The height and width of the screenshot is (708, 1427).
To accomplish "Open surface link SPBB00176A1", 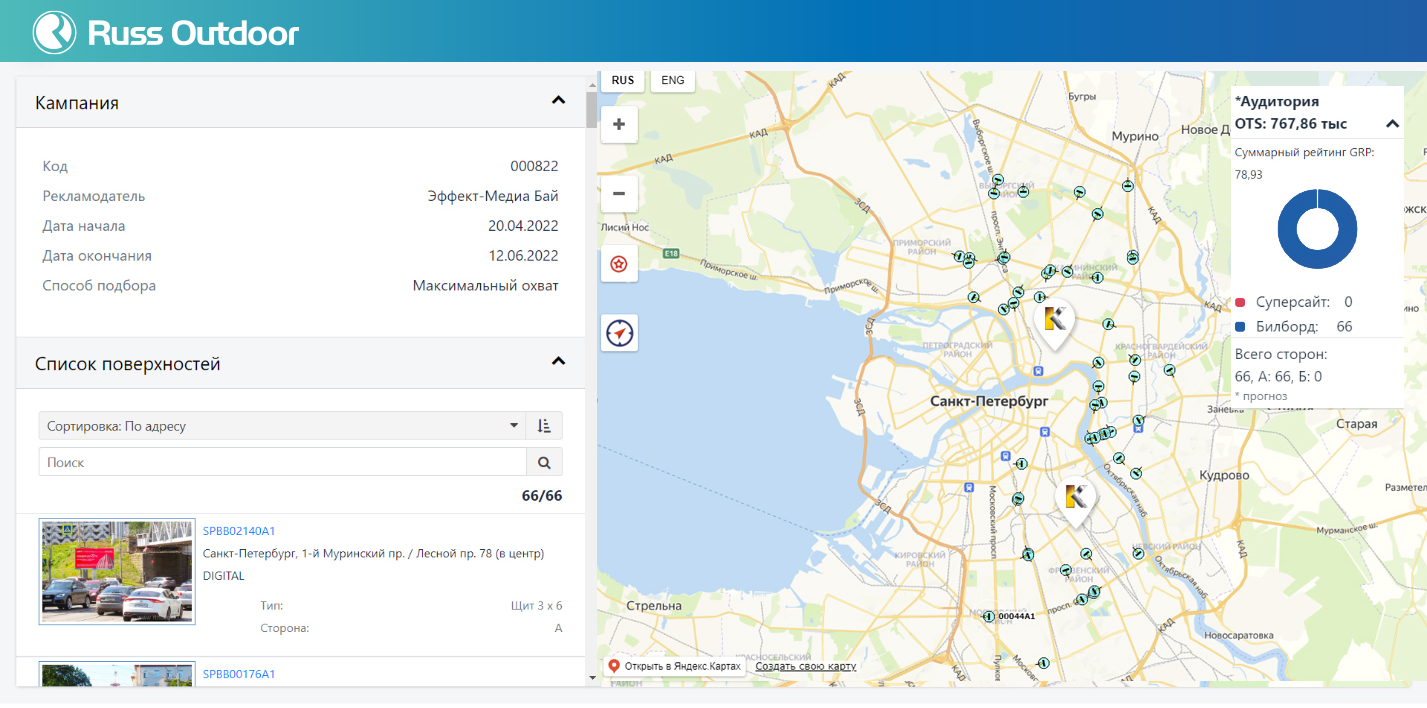I will pos(239,674).
